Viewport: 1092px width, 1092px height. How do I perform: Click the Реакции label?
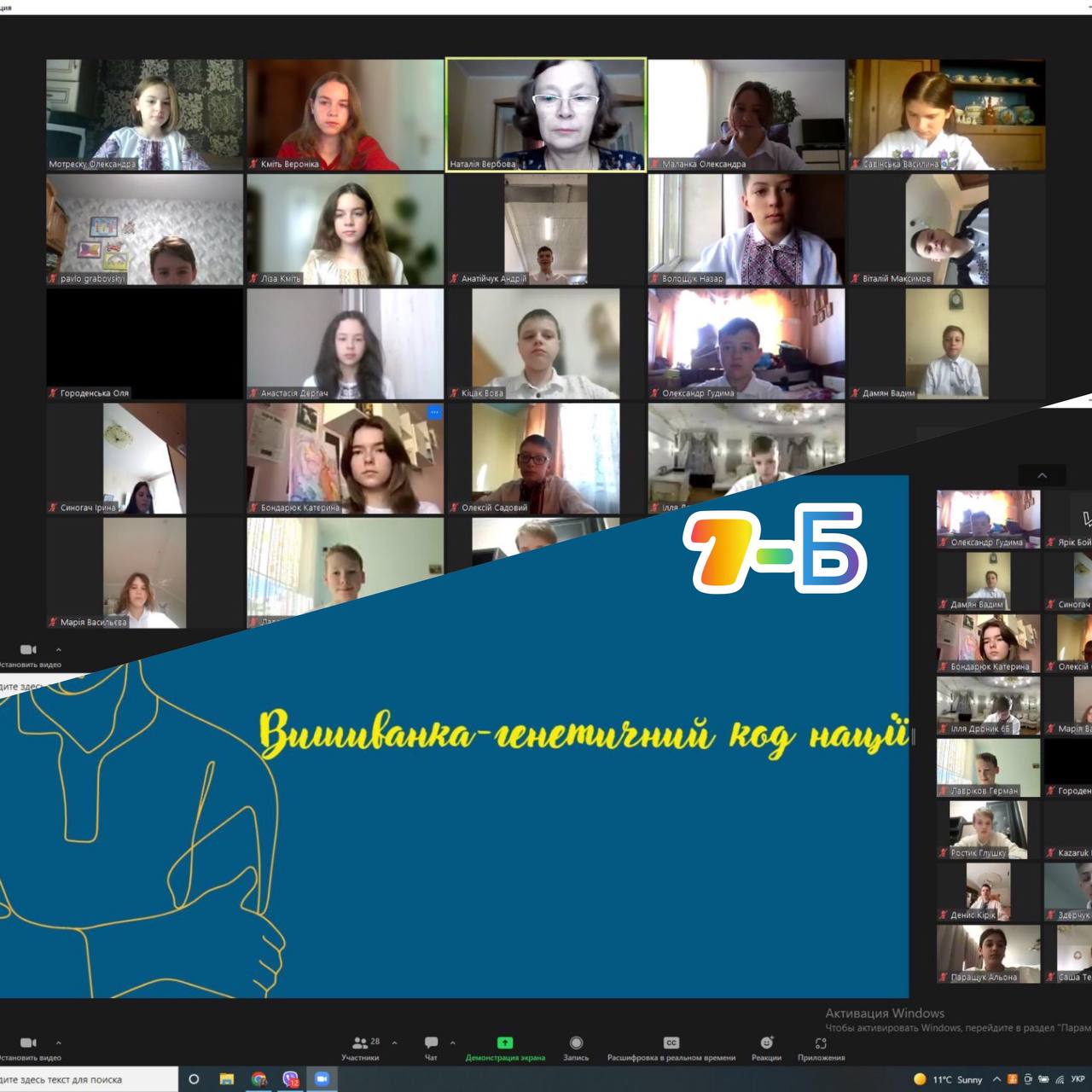(766, 1058)
